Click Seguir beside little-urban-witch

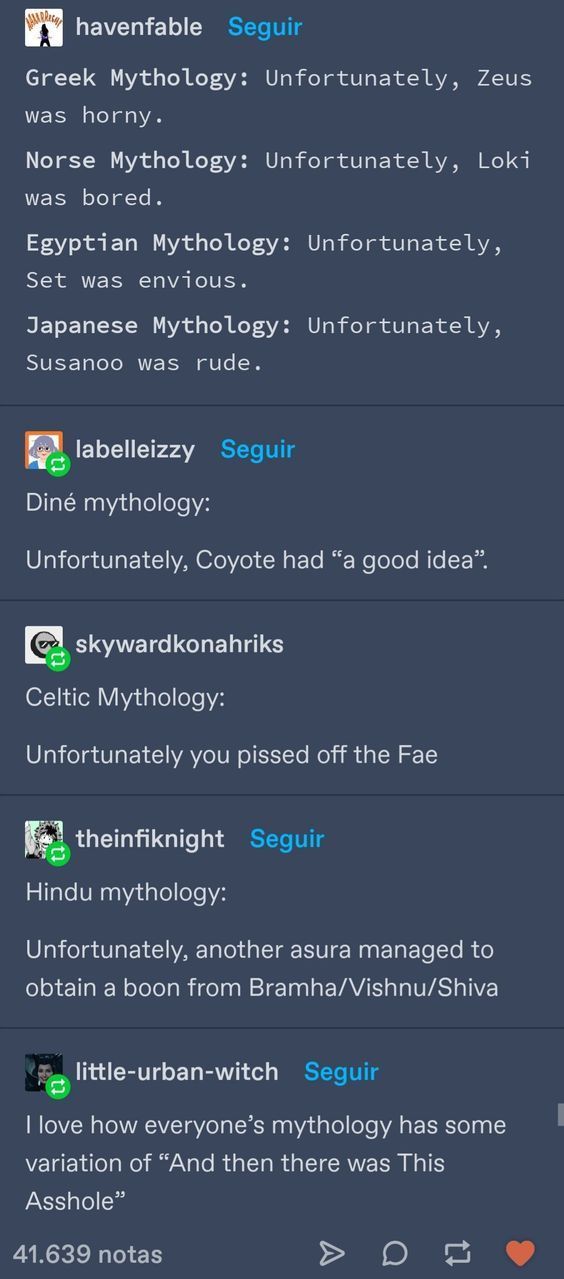tap(341, 1071)
